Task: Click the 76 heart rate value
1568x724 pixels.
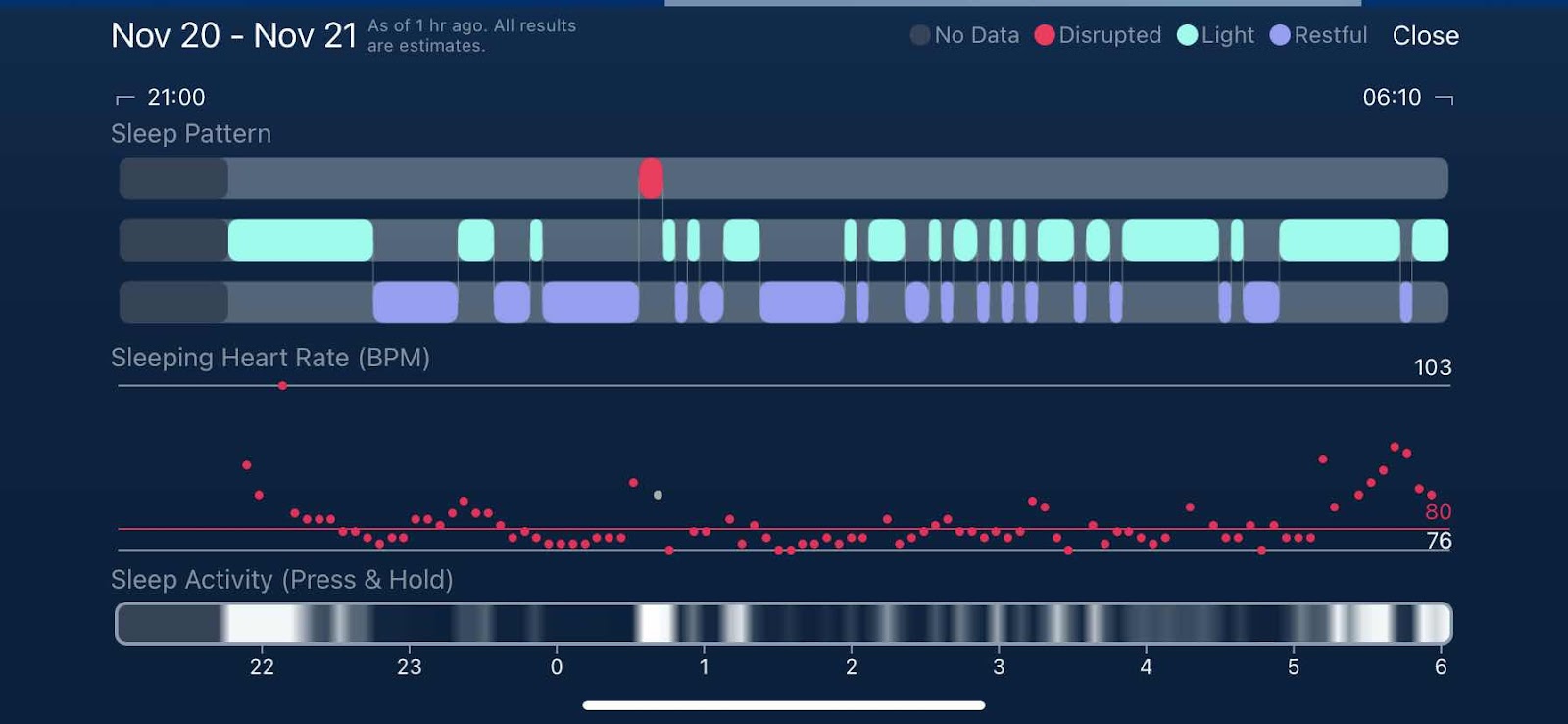Action: pyautogui.click(x=1439, y=541)
